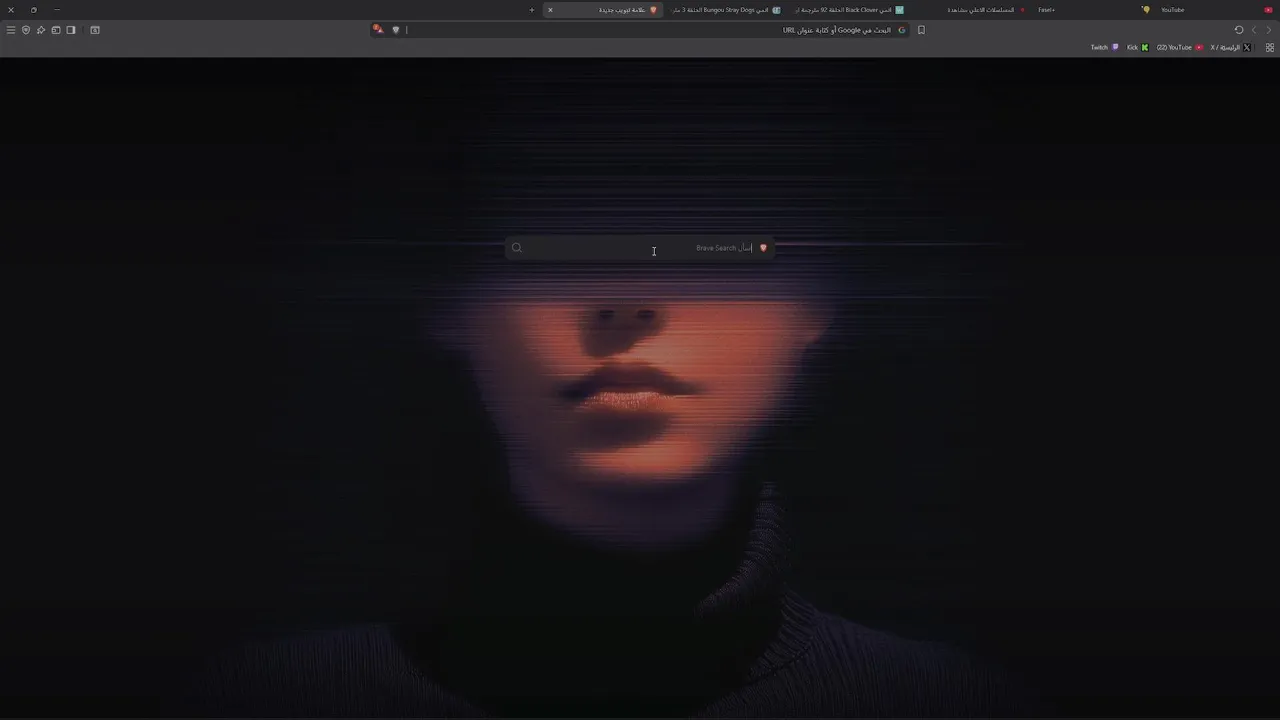The width and height of the screenshot is (1280, 720).
Task: Open the Brave Wallet icon in toolbar
Action: [56, 30]
